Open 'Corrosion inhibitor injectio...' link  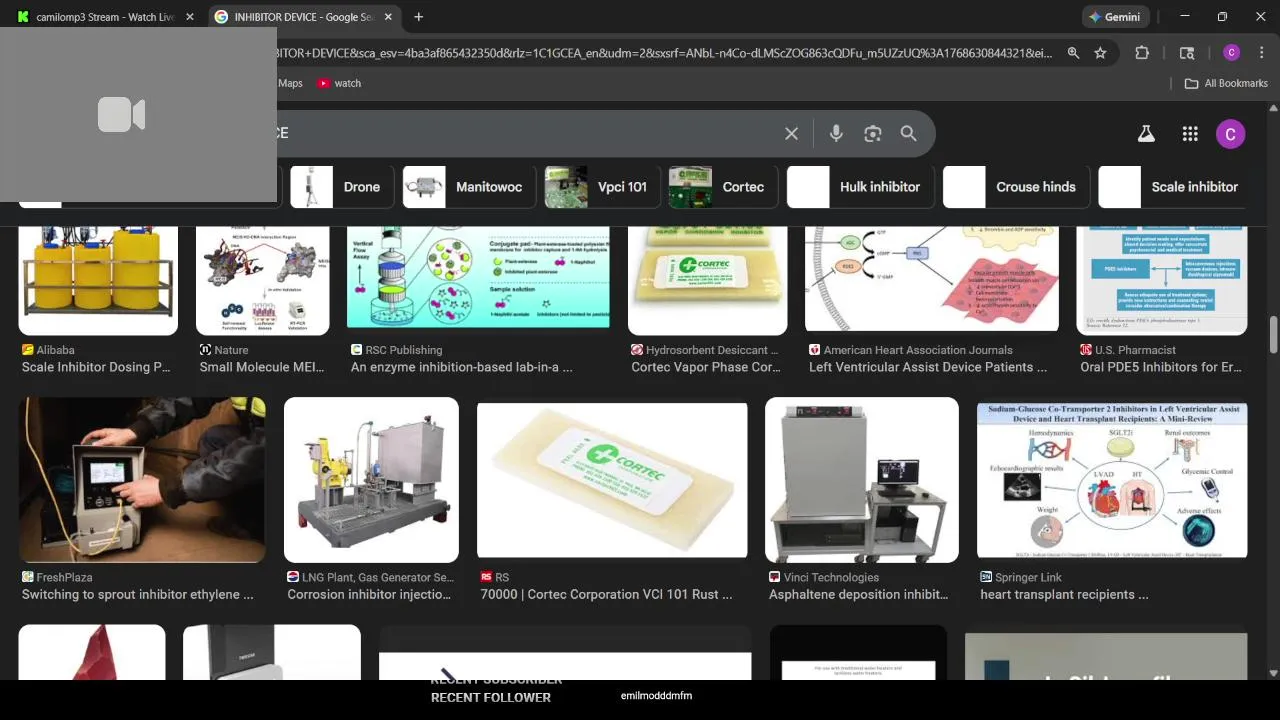click(369, 594)
